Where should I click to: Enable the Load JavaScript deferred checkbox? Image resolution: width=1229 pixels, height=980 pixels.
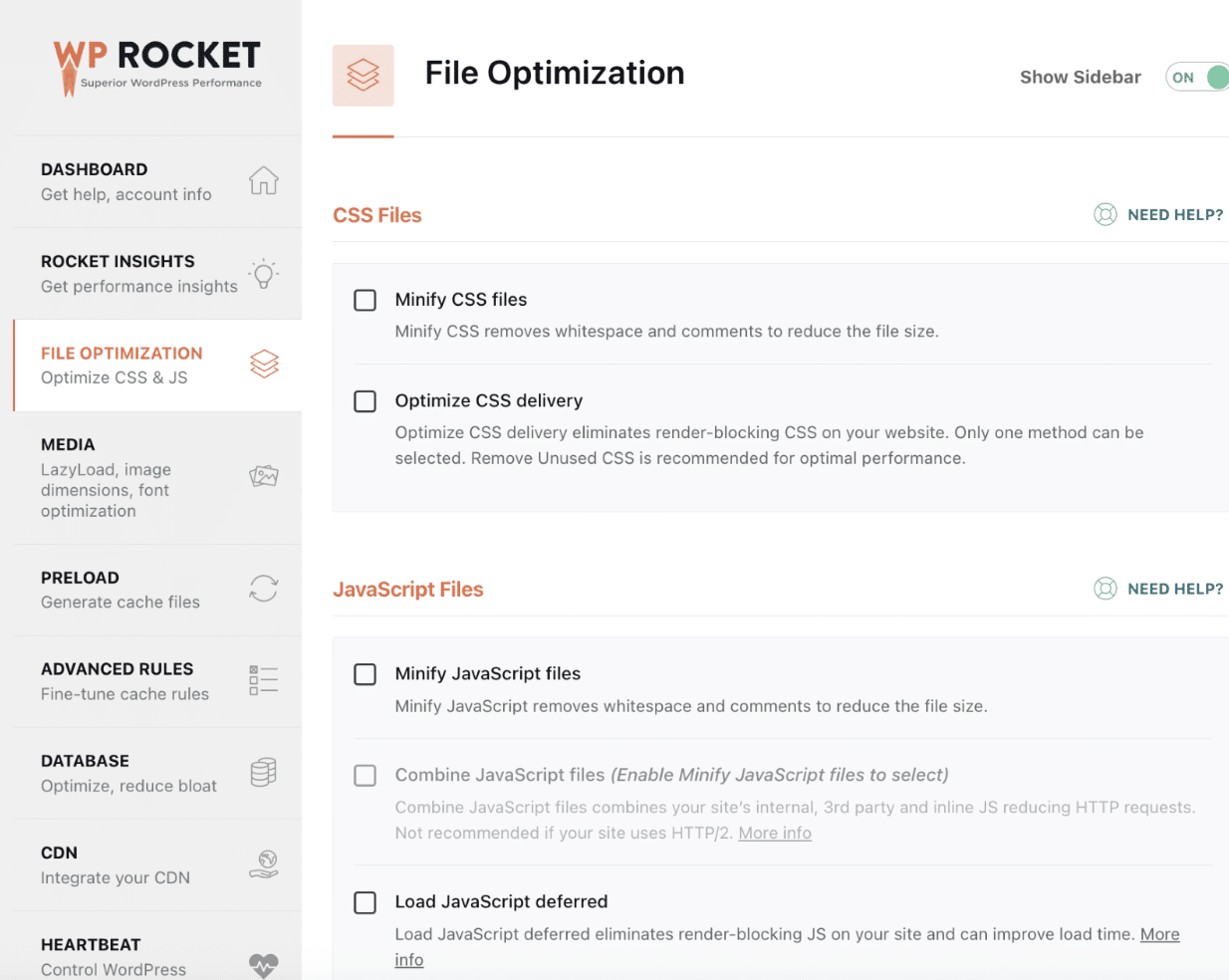366,902
